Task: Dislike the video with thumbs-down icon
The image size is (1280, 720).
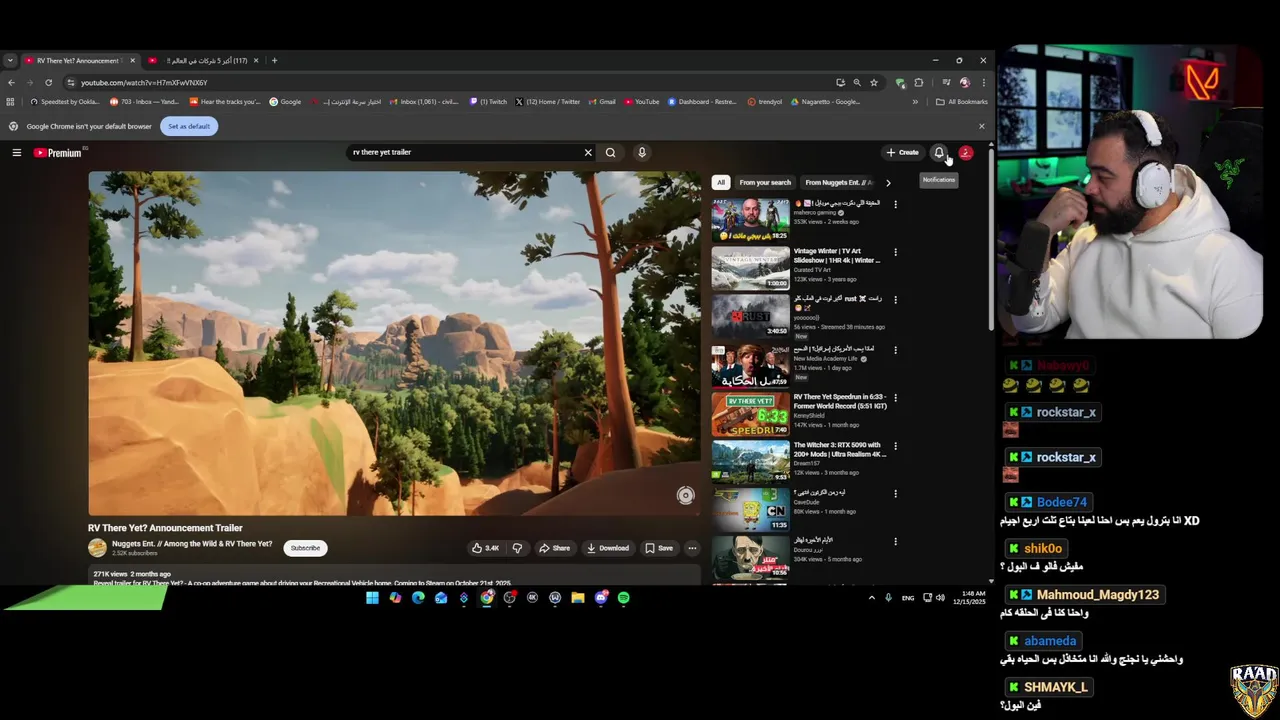Action: tap(517, 548)
